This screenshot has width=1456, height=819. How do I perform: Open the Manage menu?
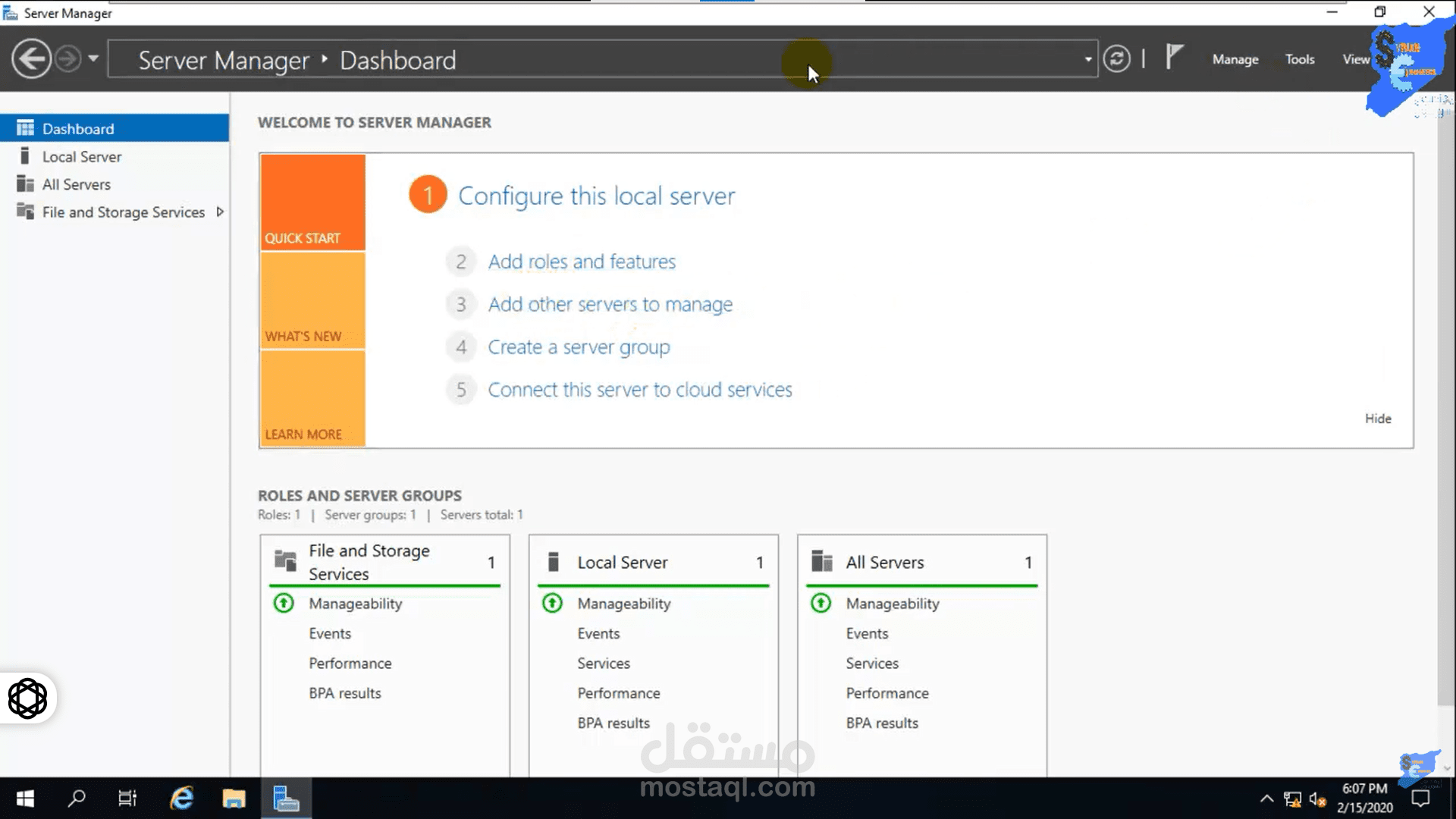pos(1235,58)
